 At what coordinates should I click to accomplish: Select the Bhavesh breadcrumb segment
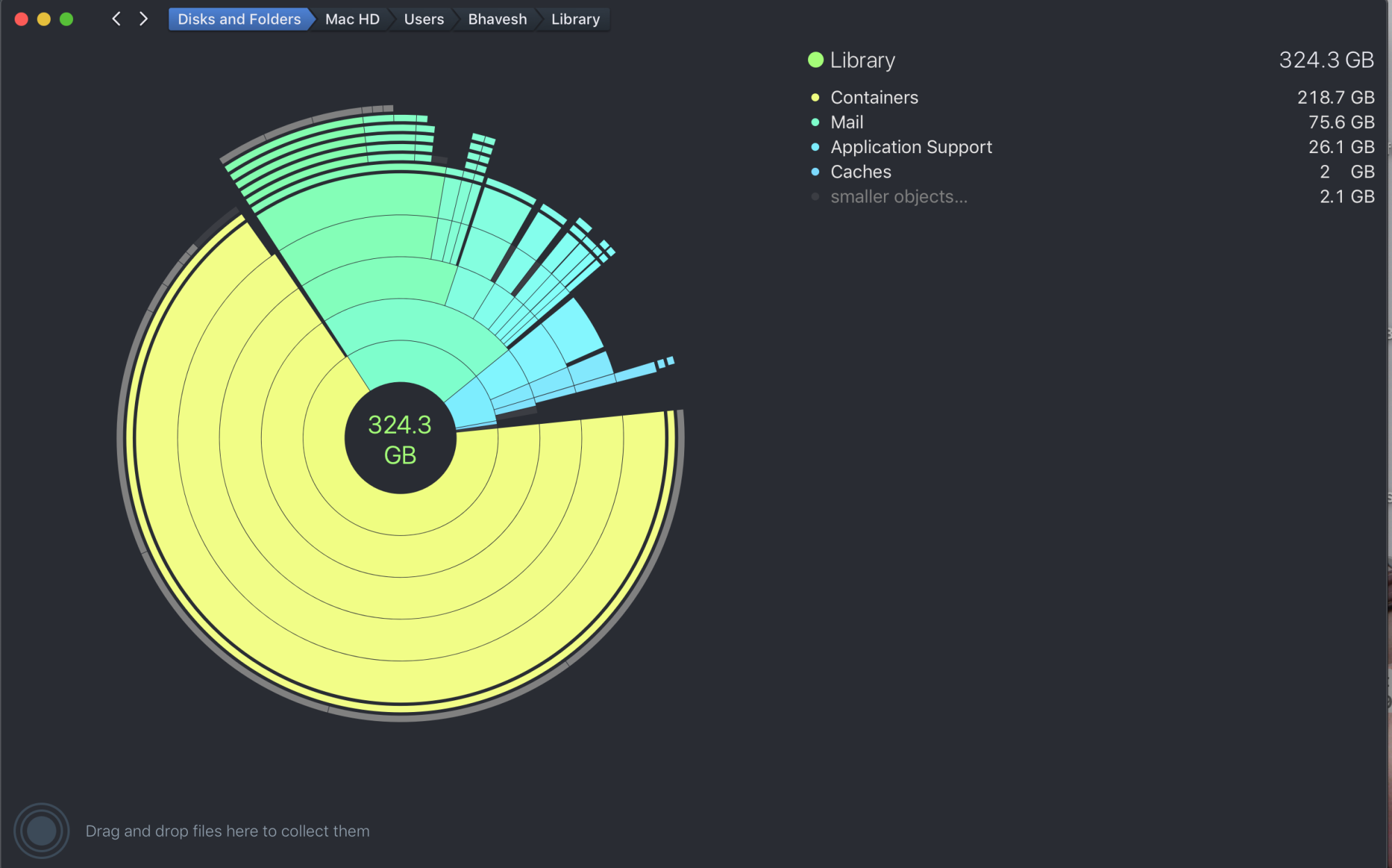point(497,19)
